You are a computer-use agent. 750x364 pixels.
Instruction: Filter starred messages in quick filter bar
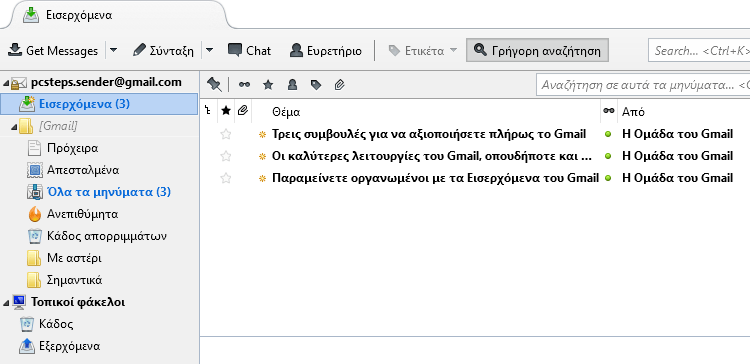(268, 85)
